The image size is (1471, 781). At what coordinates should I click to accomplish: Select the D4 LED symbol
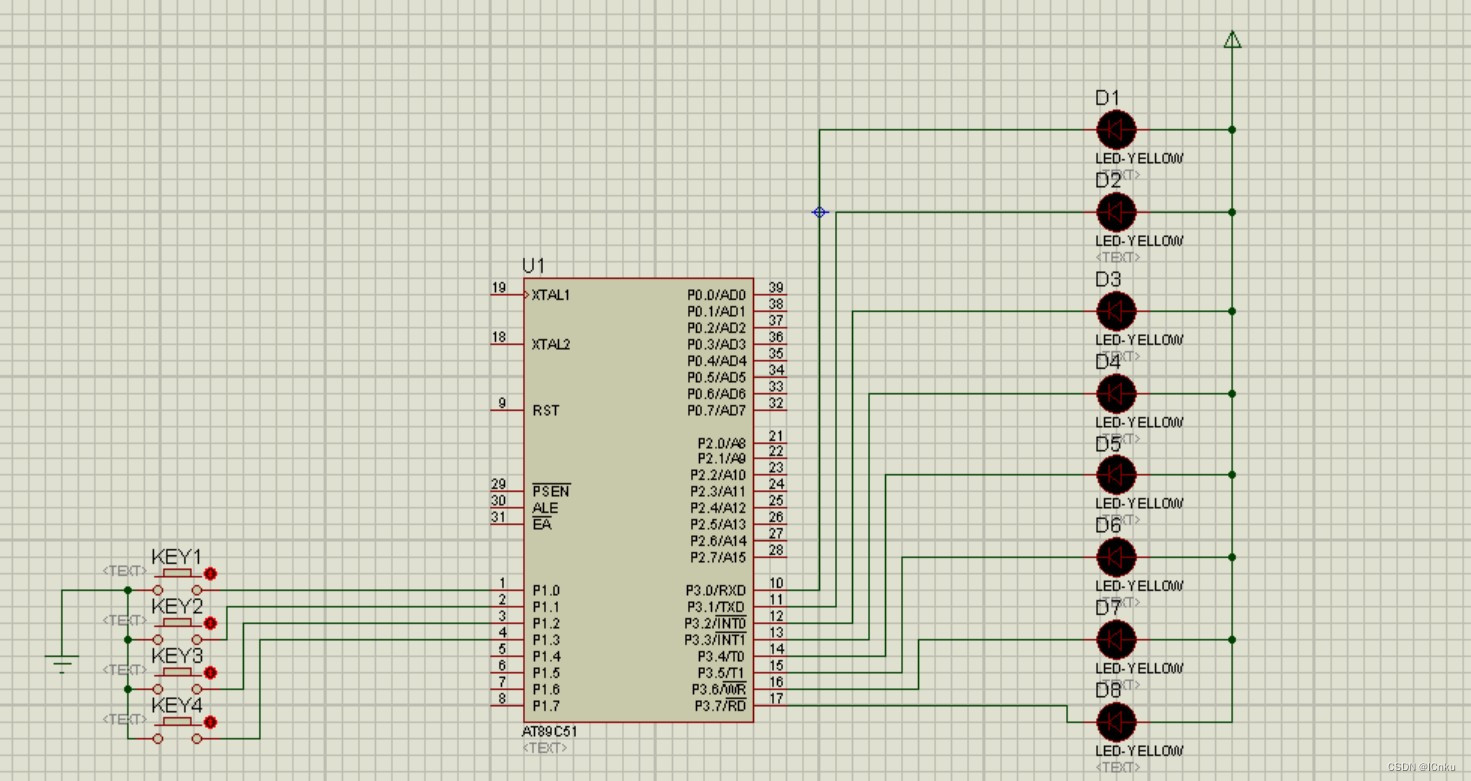click(x=1116, y=394)
